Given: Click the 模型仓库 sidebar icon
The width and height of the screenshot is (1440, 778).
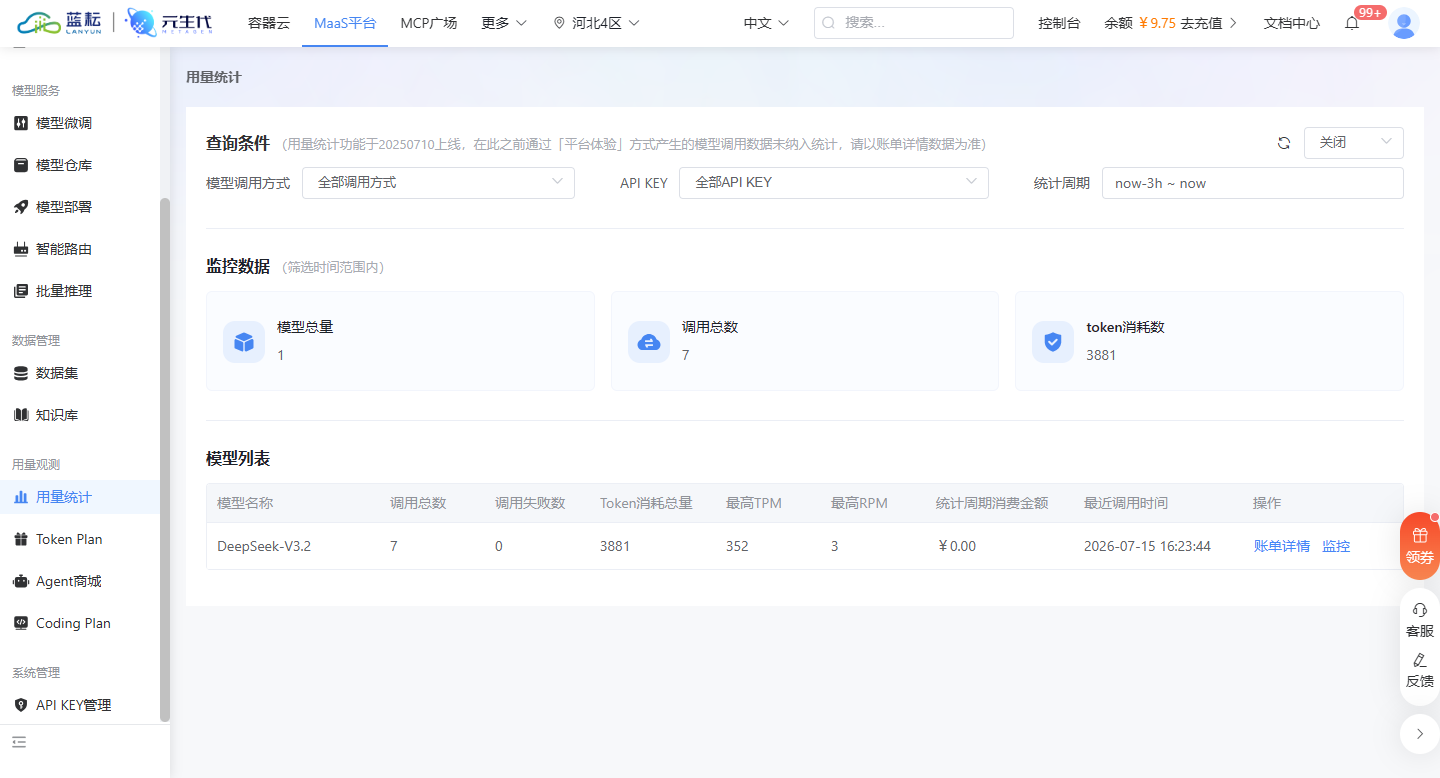Looking at the screenshot, I should (20, 165).
